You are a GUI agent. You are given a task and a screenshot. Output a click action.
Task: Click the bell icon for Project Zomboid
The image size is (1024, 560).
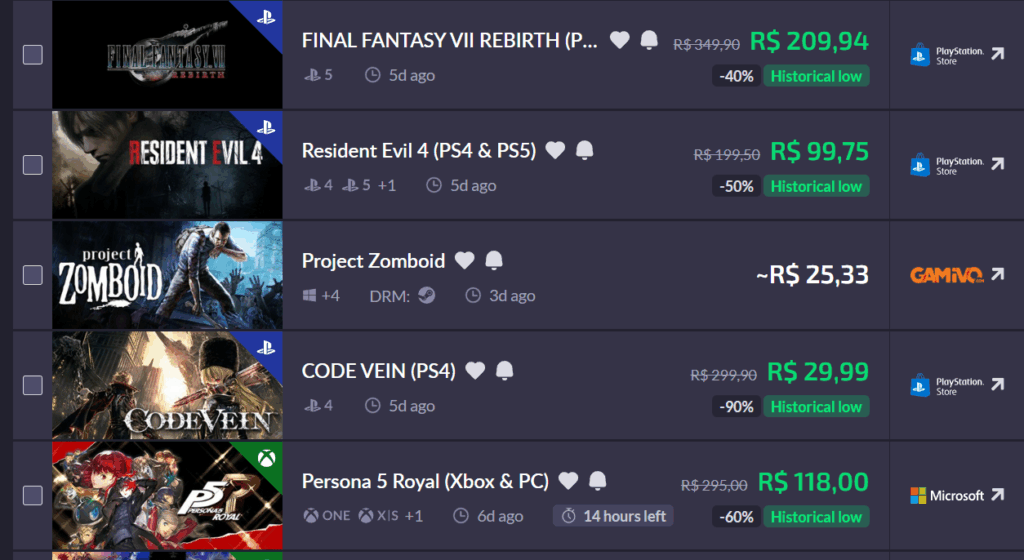click(494, 261)
